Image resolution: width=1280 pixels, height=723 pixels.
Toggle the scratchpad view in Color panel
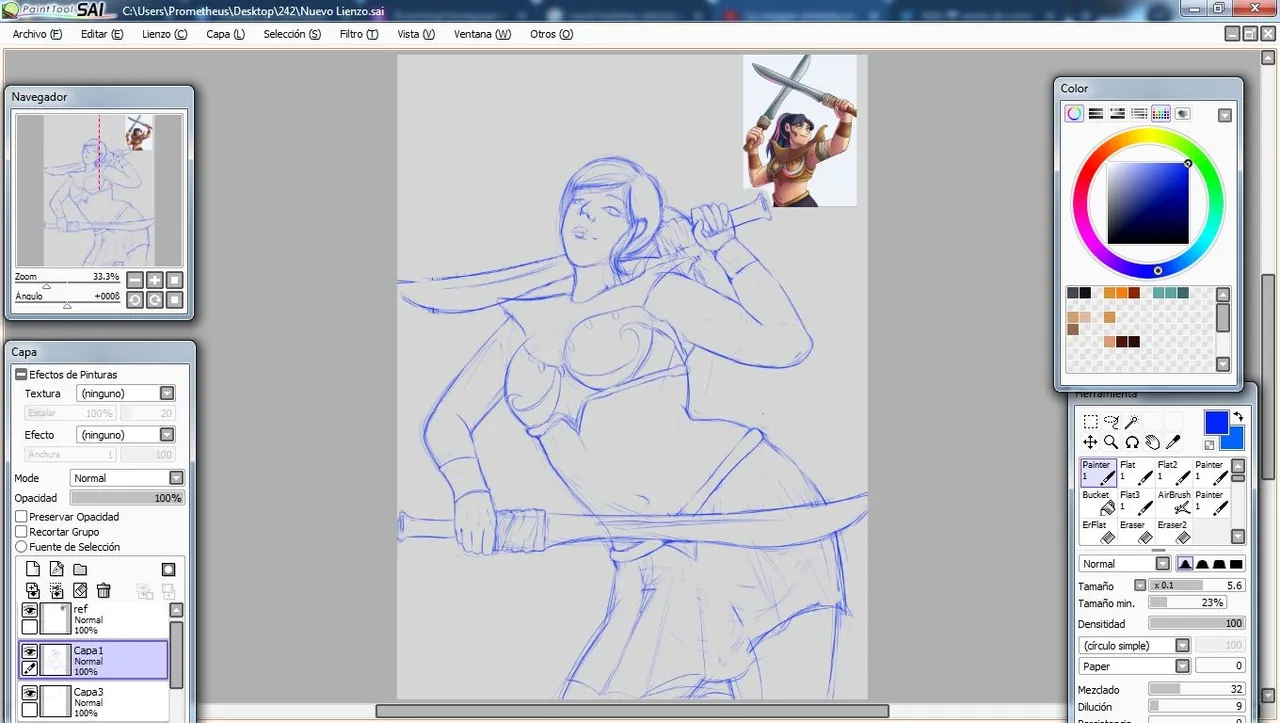click(1183, 114)
